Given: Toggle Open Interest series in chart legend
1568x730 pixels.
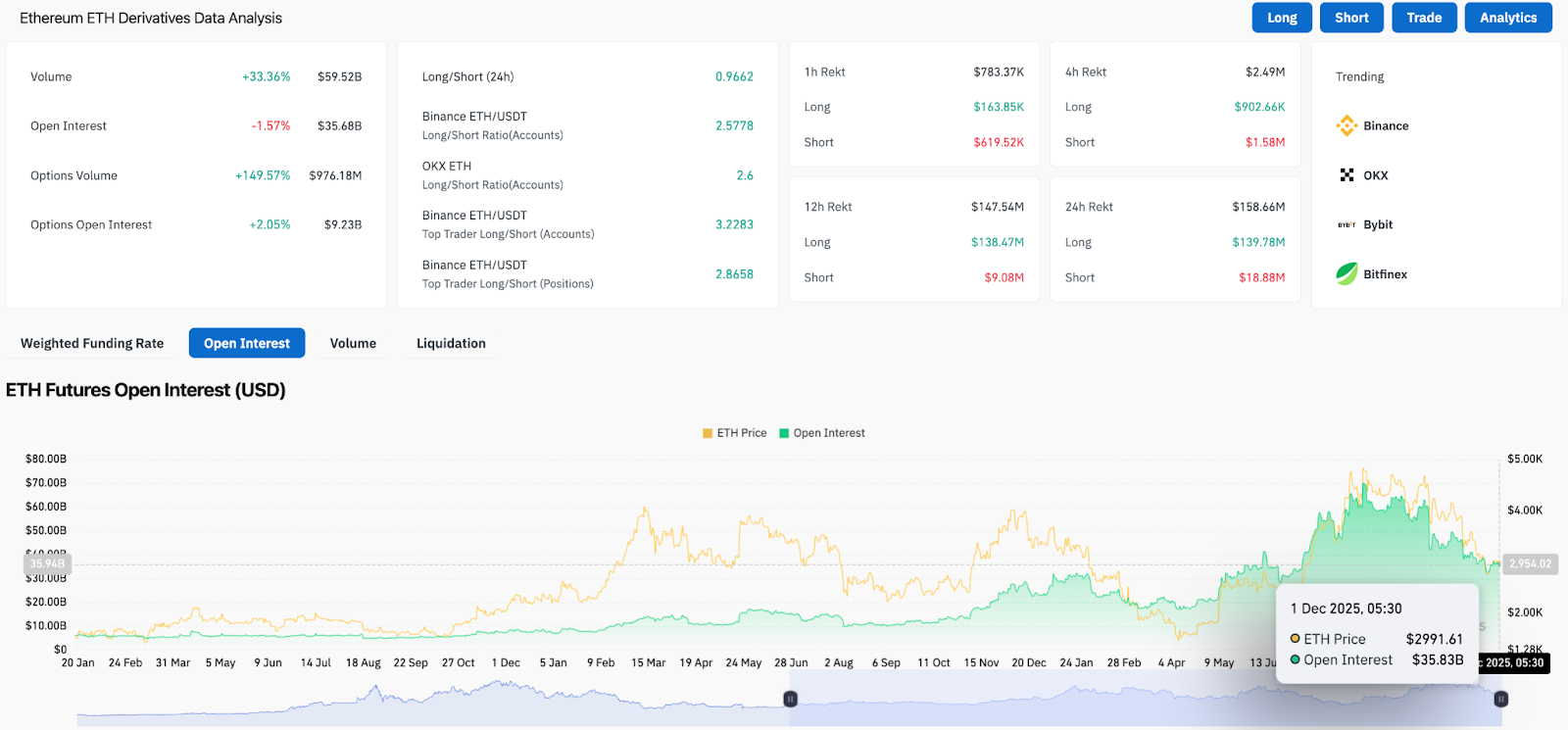Looking at the screenshot, I should (x=822, y=433).
